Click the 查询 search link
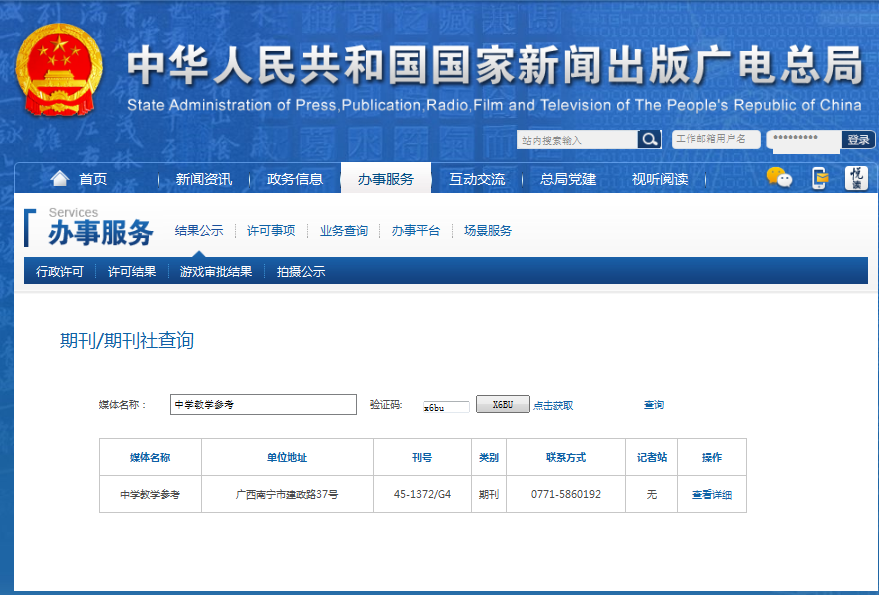The width and height of the screenshot is (879, 595). tap(654, 404)
